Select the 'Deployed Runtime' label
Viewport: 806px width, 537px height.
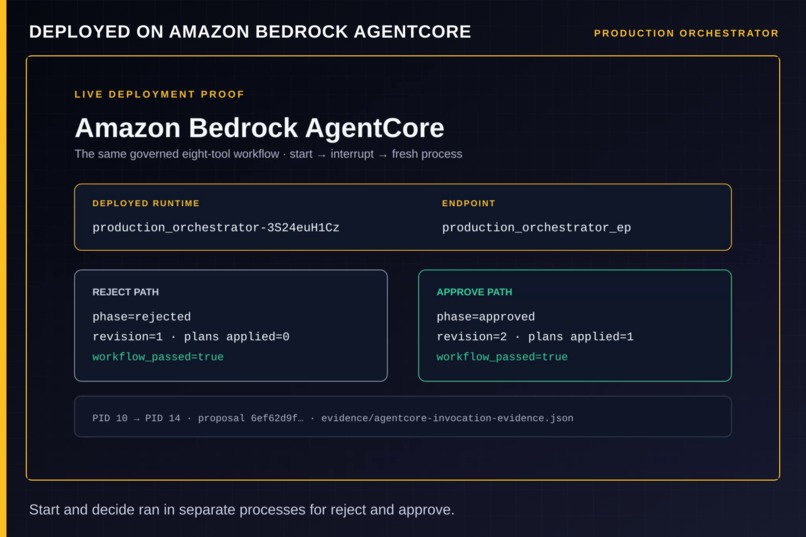pyautogui.click(x=146, y=203)
